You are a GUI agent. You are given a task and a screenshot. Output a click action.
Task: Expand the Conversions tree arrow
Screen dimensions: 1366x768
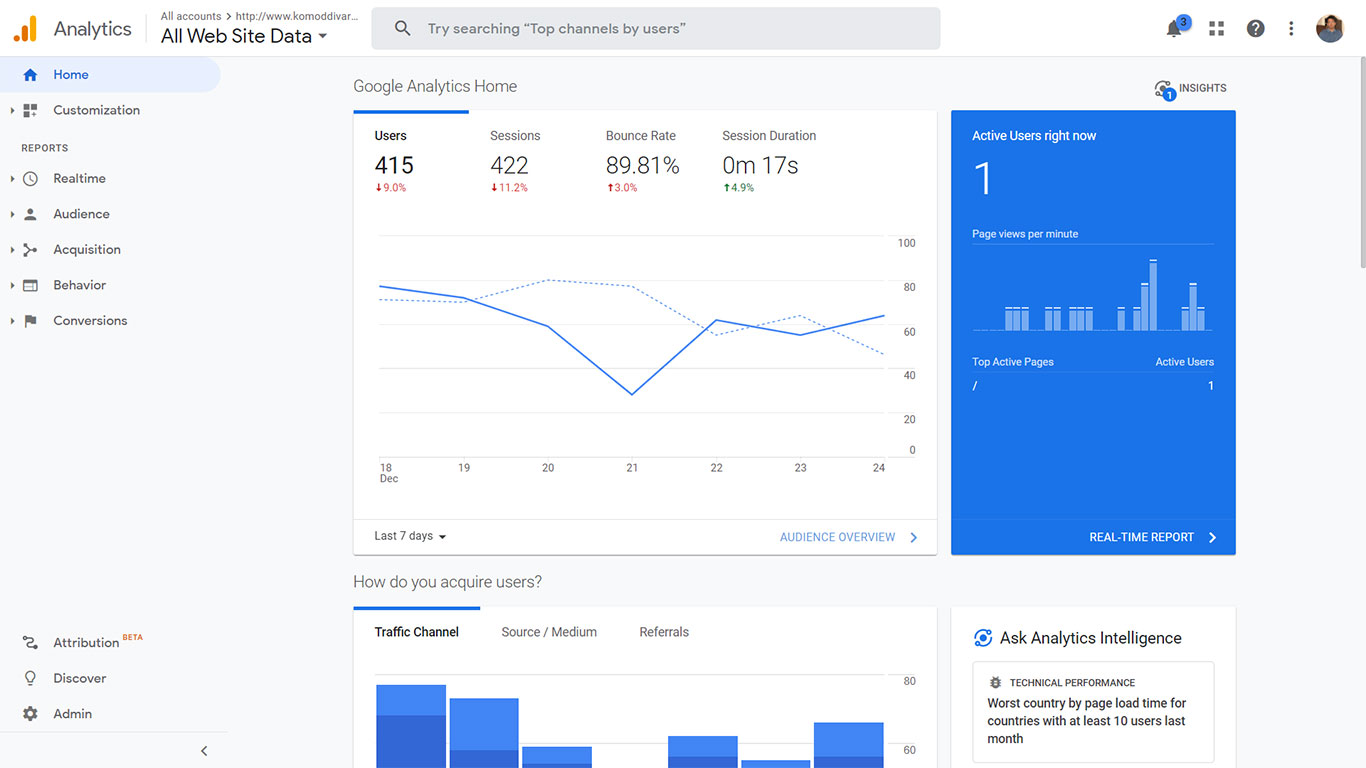coord(12,321)
